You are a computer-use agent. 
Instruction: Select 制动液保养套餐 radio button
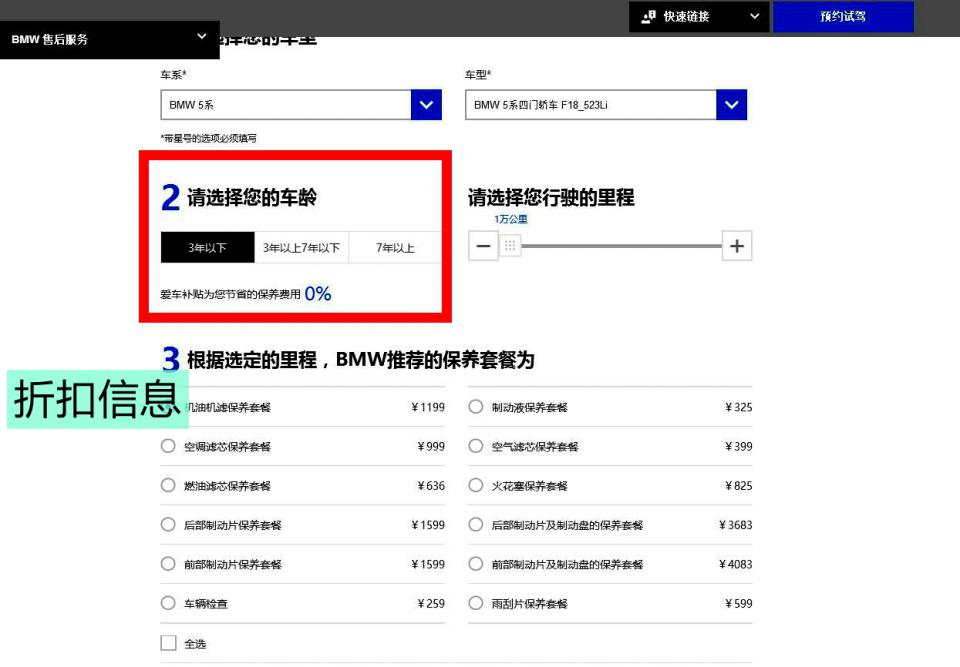476,407
